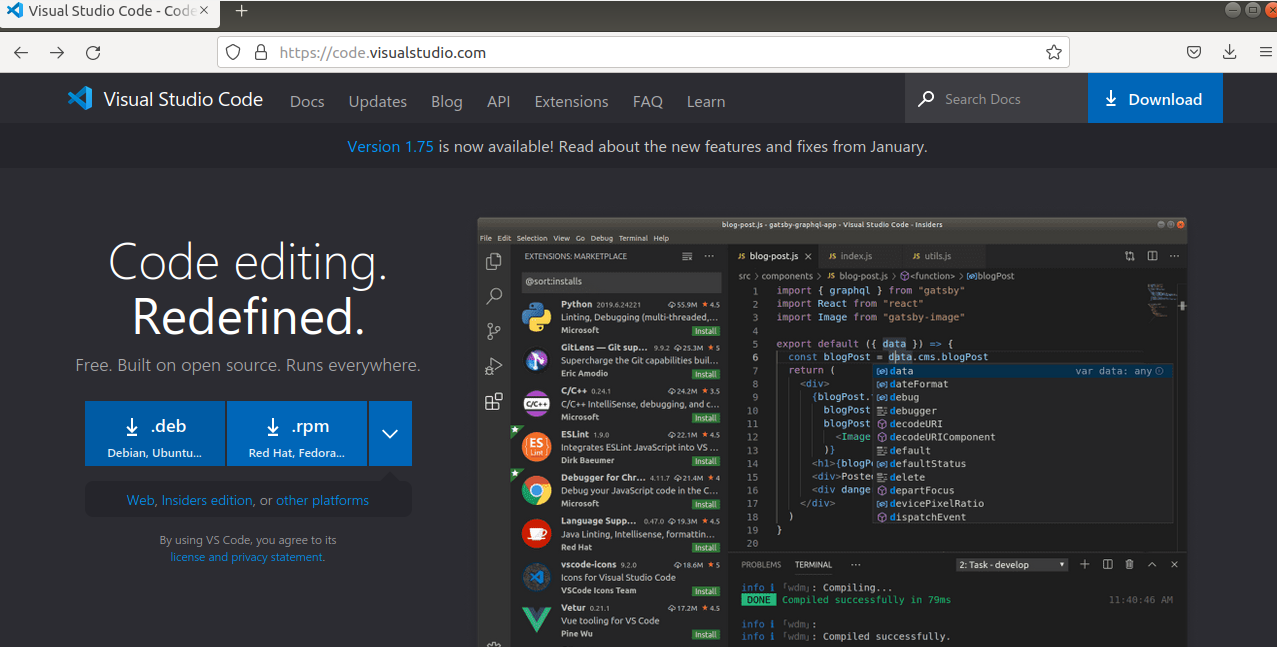Click the Source Control icon in screenshot sidebar

493,331
